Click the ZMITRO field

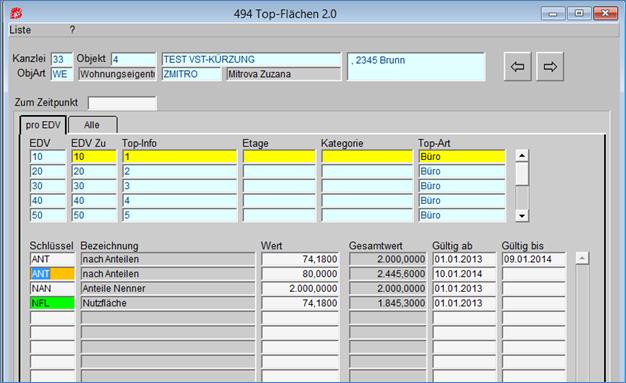[191, 74]
